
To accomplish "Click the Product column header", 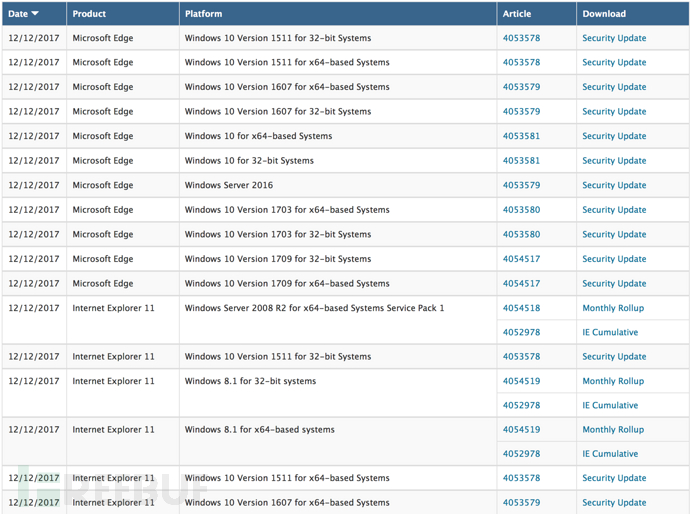I will [x=89, y=14].
